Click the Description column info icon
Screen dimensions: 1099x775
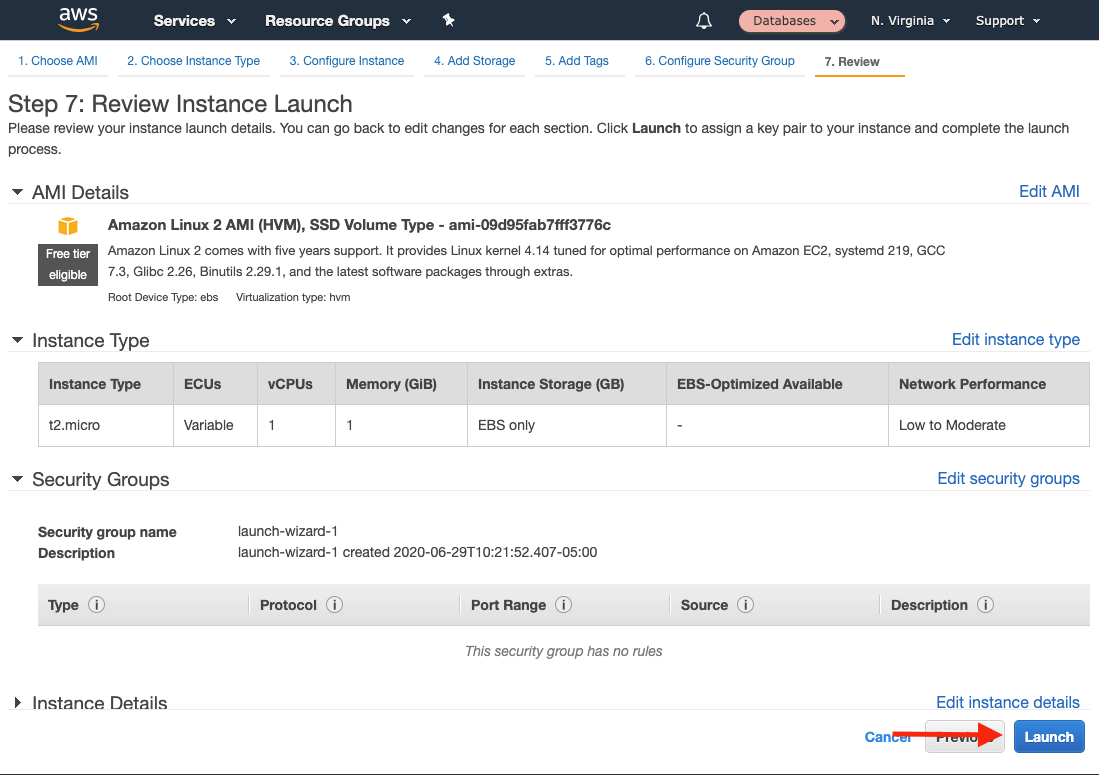[985, 605]
